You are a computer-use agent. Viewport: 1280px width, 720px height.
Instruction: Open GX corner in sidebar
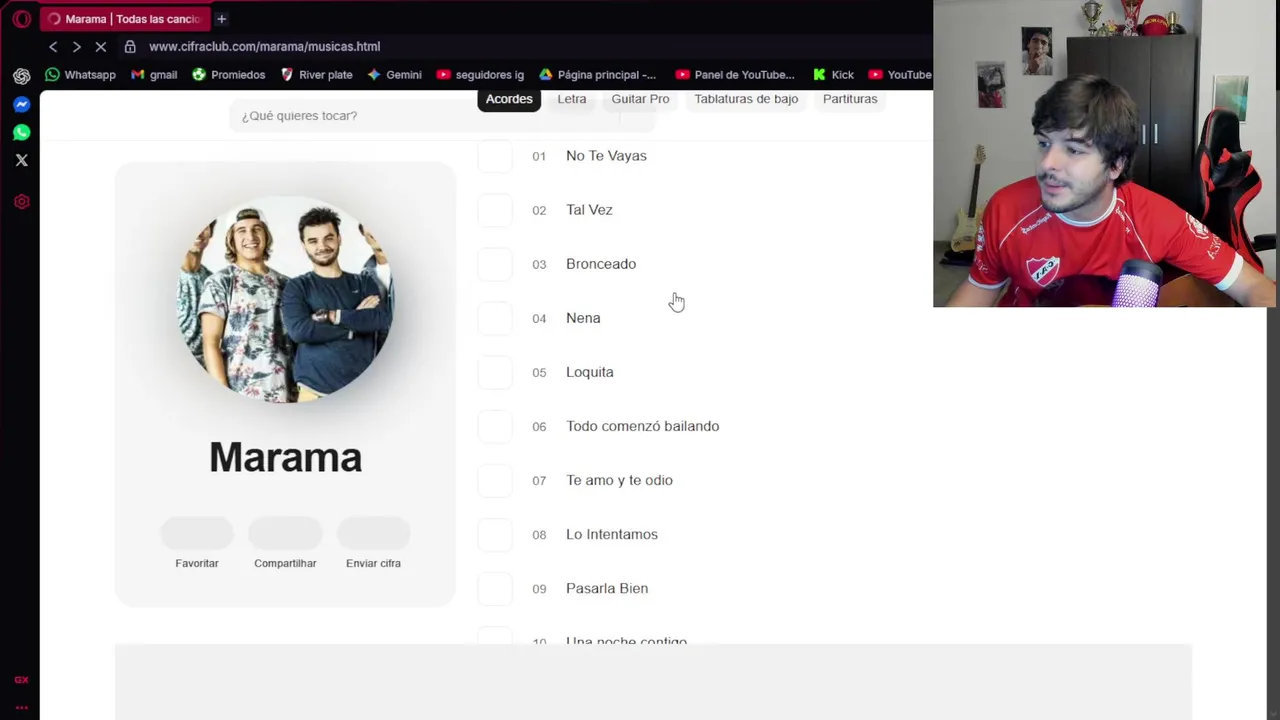coord(21,680)
